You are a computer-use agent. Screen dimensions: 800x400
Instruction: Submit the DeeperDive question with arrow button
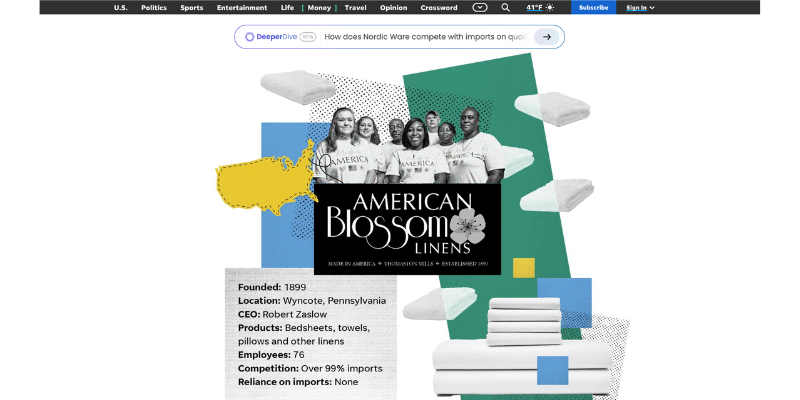pos(546,37)
